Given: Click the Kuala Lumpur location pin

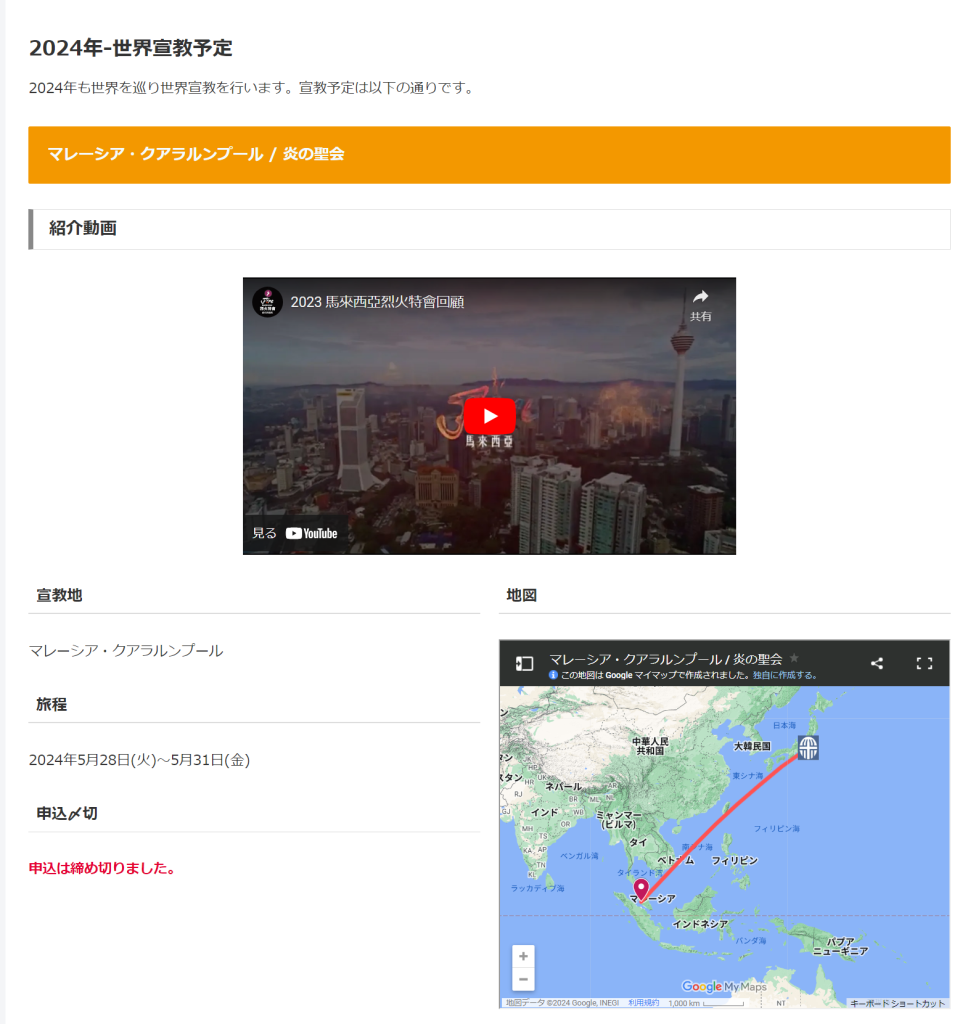Looking at the screenshot, I should [x=641, y=888].
